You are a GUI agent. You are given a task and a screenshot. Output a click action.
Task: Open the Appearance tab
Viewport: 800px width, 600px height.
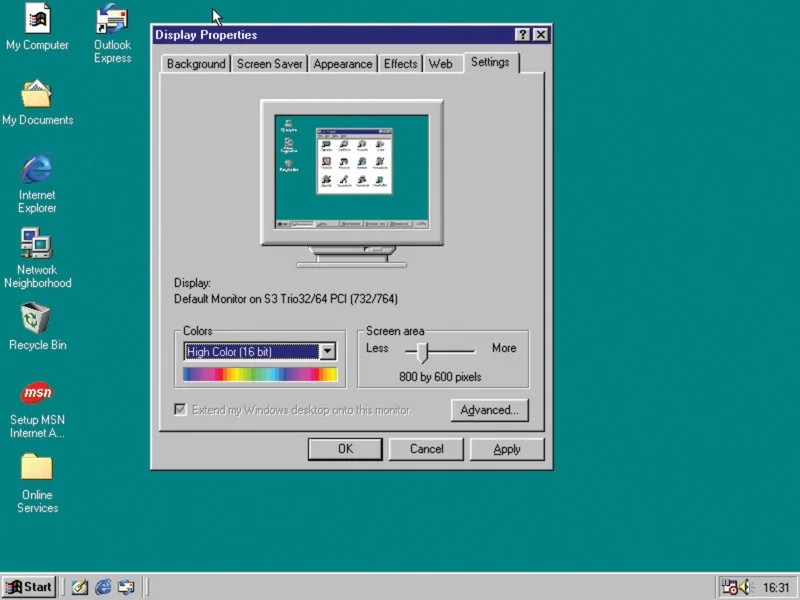pyautogui.click(x=342, y=63)
